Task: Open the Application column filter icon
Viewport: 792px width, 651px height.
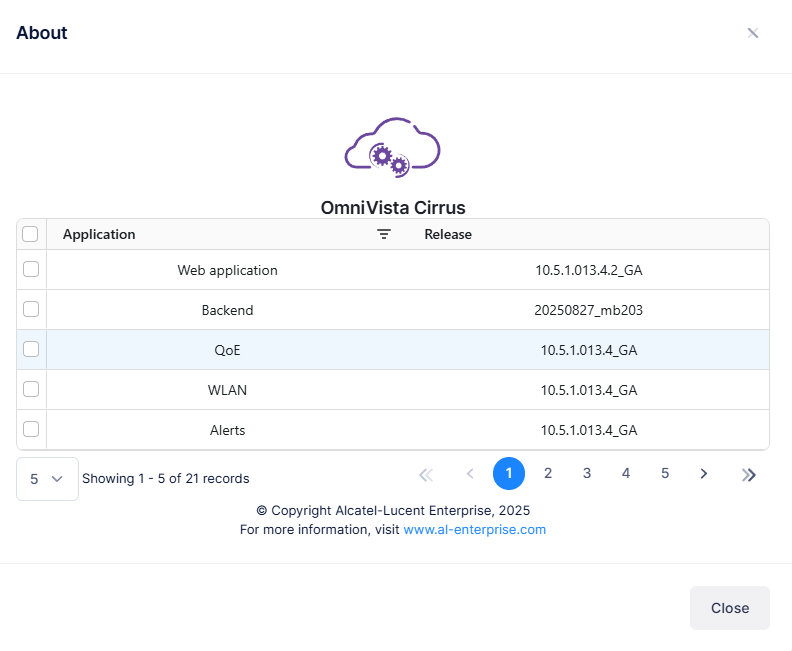Action: point(384,234)
